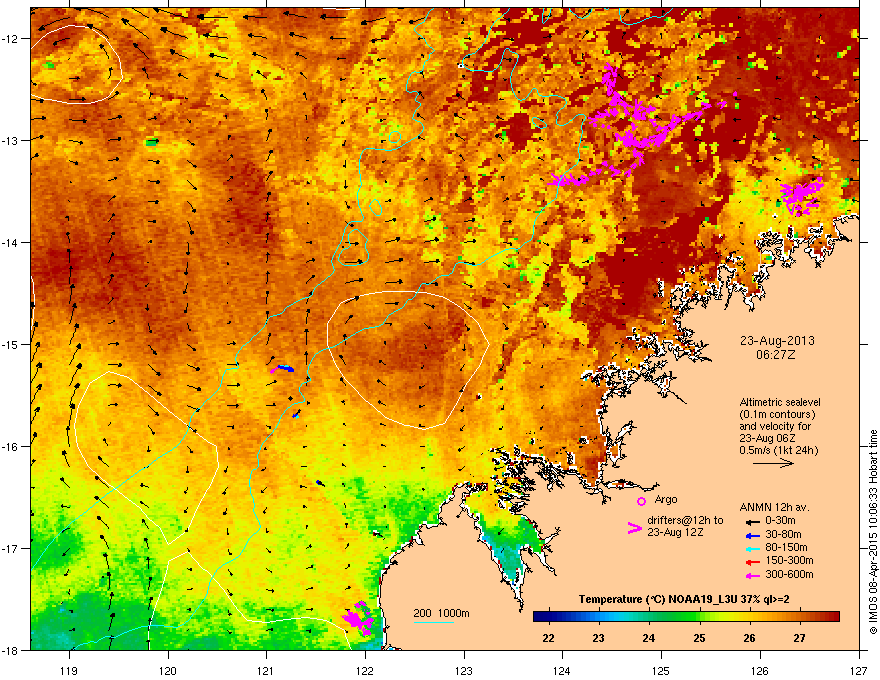The height and width of the screenshot is (680, 880).
Task: Click the longitude axis label '127'
Action: click(859, 670)
